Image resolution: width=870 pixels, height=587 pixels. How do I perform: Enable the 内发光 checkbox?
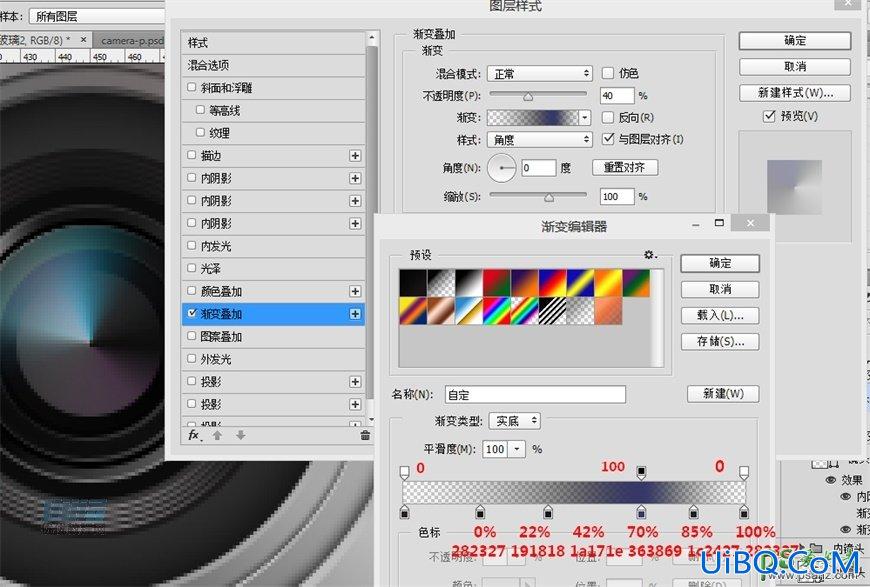[191, 245]
